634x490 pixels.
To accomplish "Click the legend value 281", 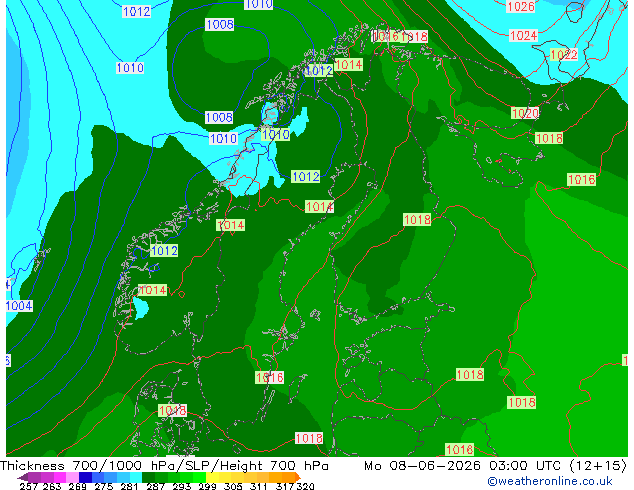I will [x=129, y=486].
